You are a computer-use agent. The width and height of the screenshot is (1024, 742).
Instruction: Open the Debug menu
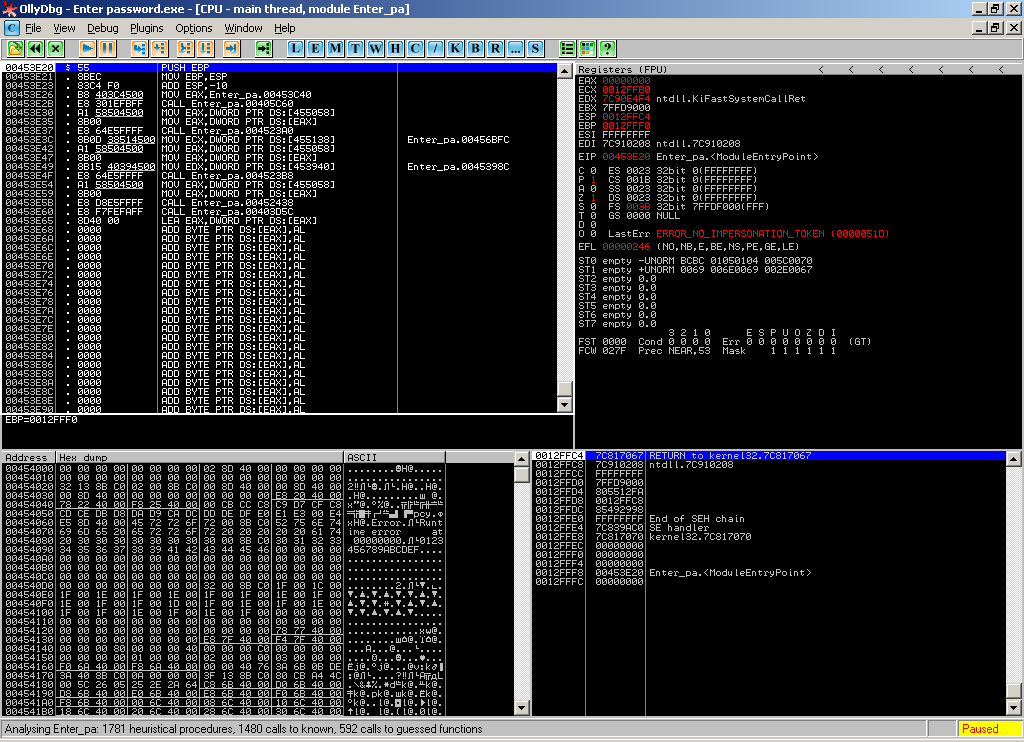pyautogui.click(x=103, y=28)
